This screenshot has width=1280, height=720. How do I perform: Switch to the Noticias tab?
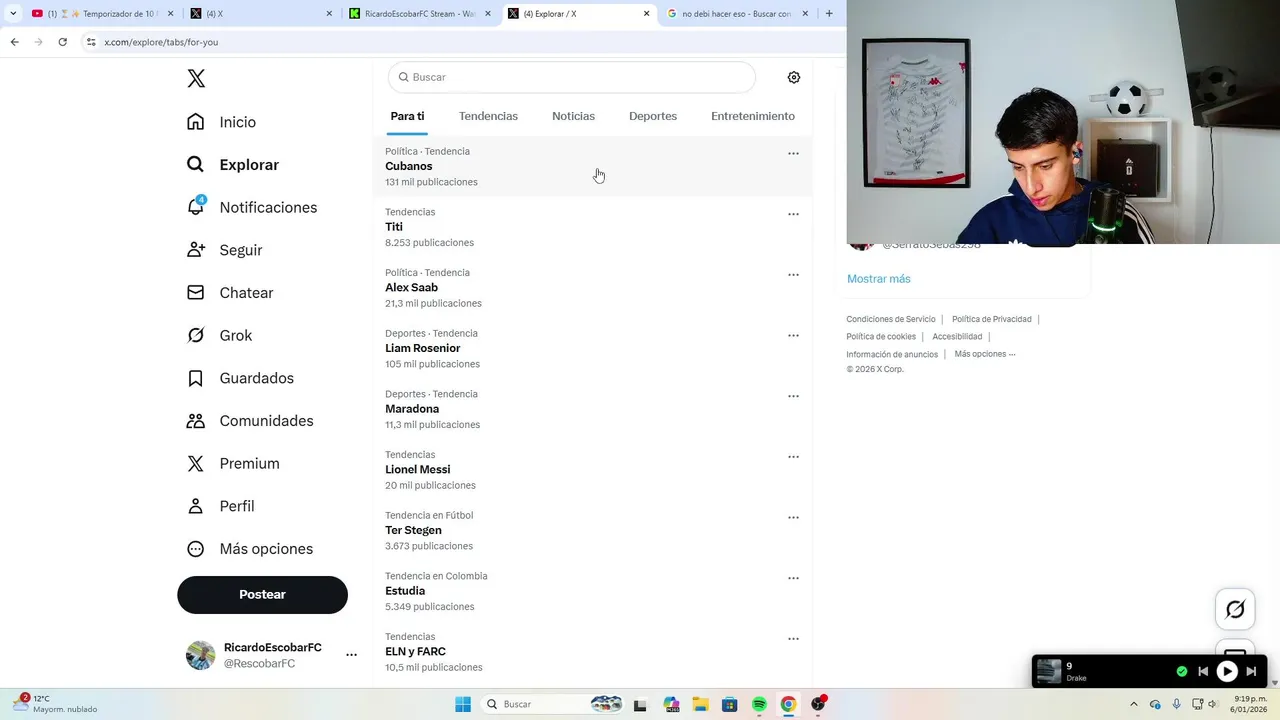[573, 116]
